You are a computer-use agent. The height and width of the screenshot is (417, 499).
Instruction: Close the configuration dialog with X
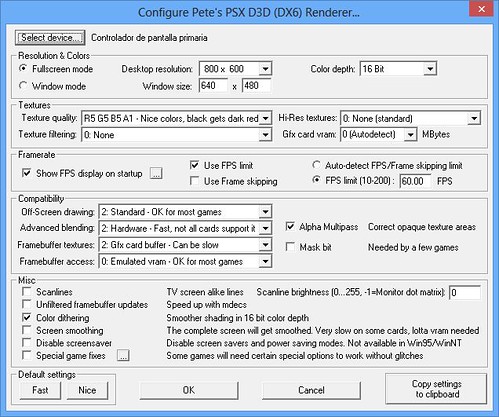click(481, 9)
